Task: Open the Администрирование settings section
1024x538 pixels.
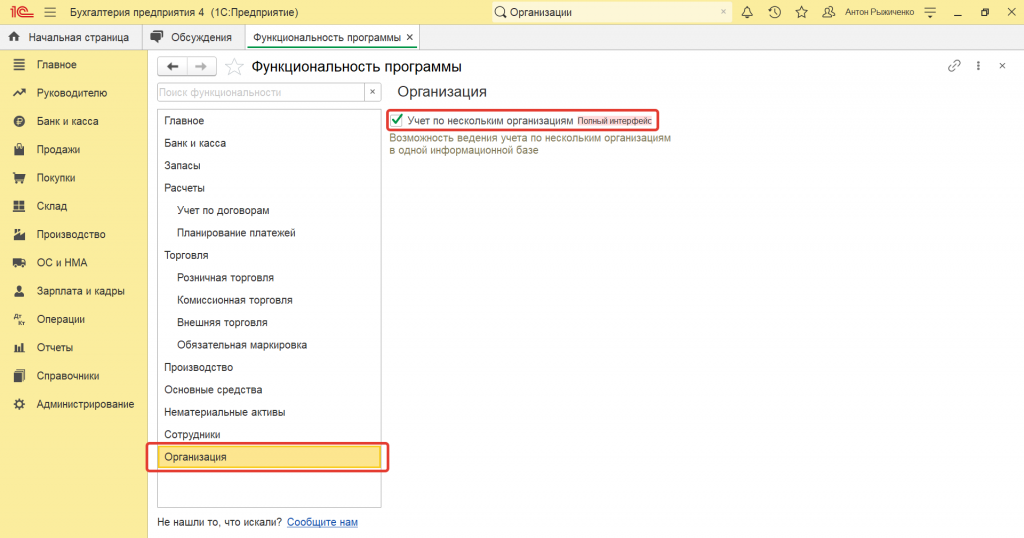Action: pos(85,404)
